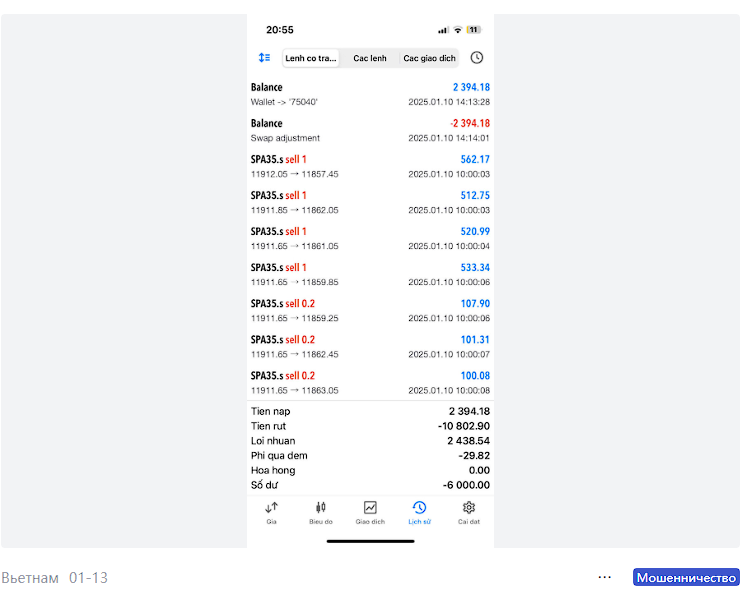Click the blue Мошенничество tag
The image size is (751, 603).
685,577
